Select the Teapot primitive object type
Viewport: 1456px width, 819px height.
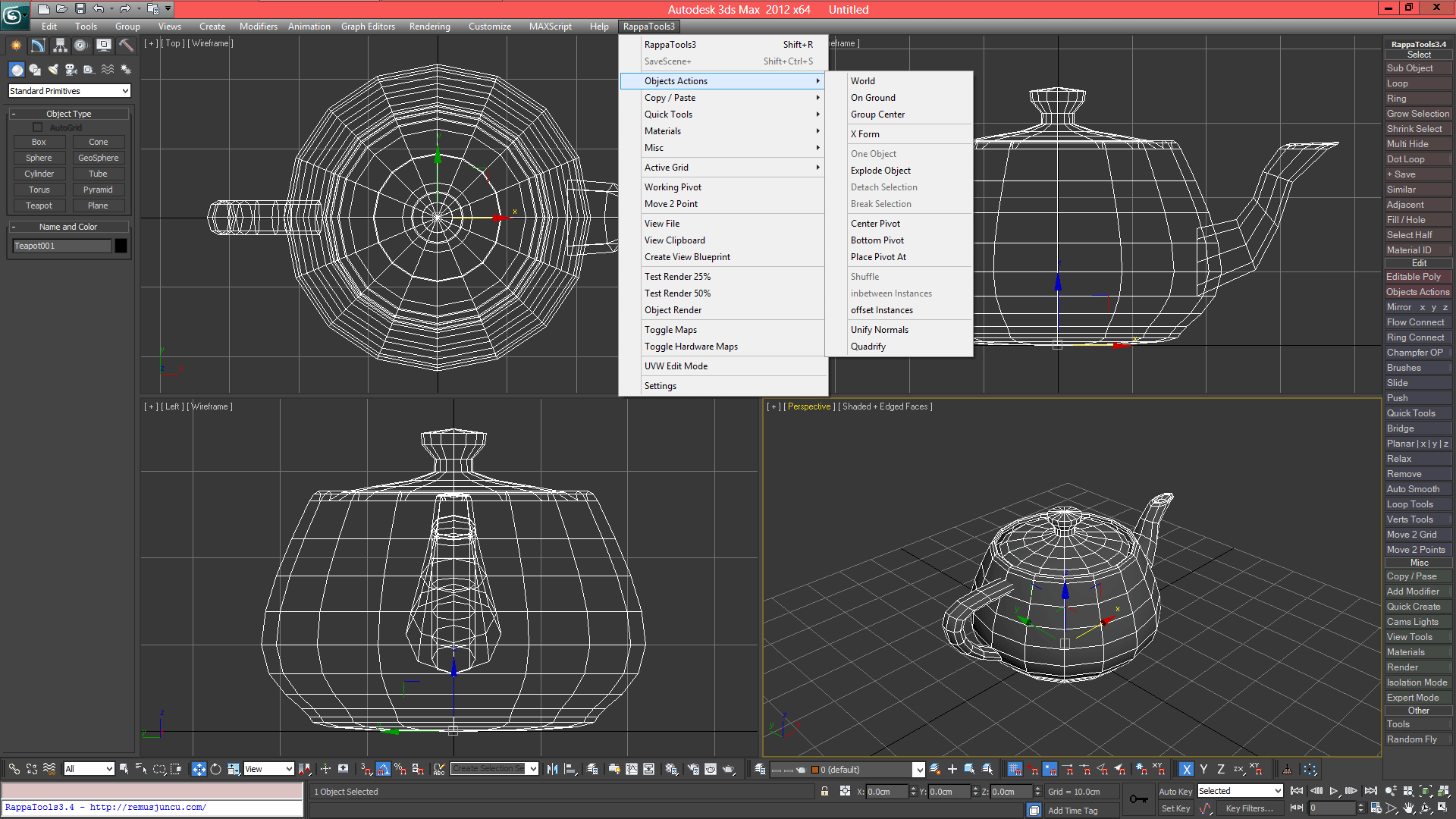[x=38, y=205]
